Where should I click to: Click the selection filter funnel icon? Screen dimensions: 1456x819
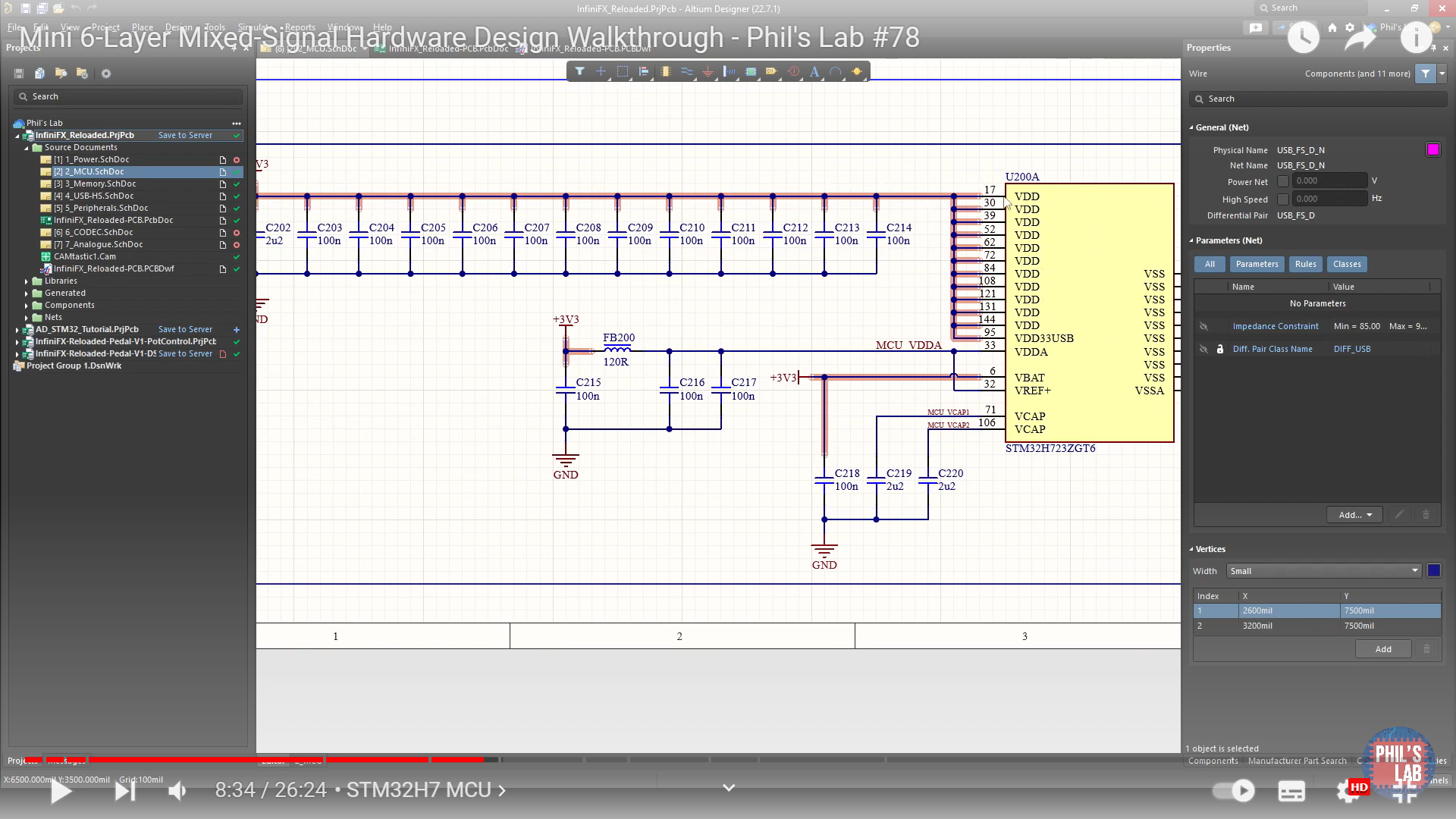(x=579, y=71)
